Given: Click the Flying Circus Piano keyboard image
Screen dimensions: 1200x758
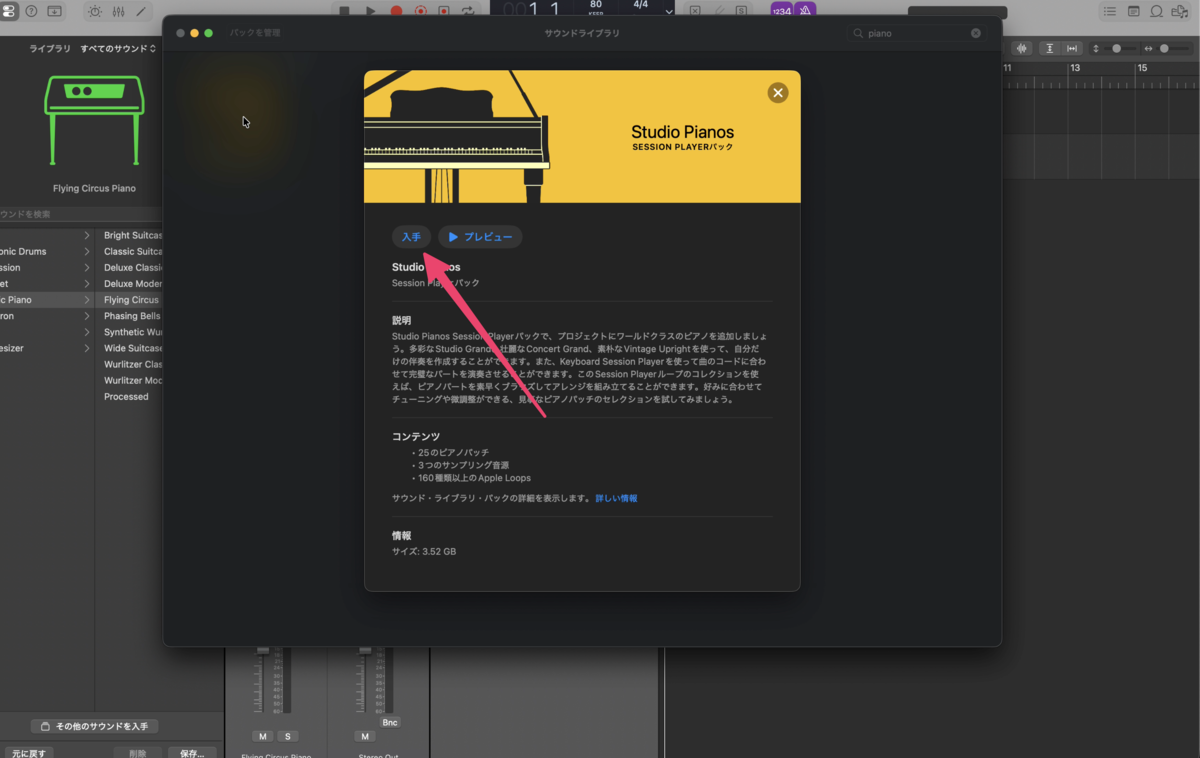Looking at the screenshot, I should pyautogui.click(x=94, y=118).
